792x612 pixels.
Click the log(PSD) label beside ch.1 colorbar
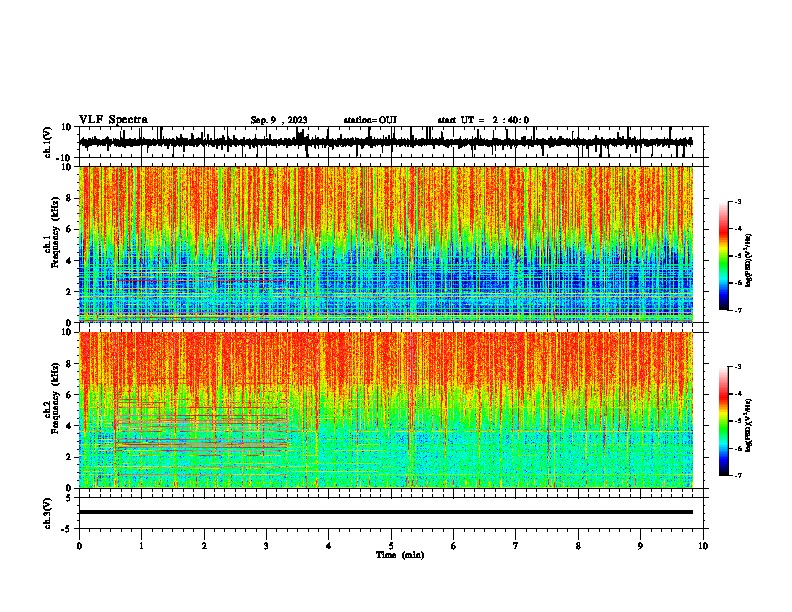(x=748, y=261)
